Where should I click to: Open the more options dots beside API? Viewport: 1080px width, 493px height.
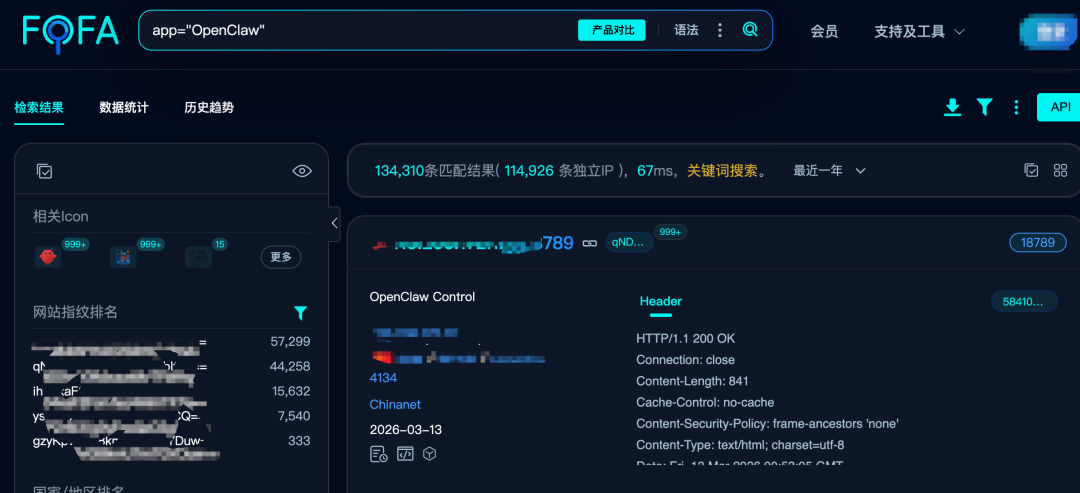(1016, 107)
